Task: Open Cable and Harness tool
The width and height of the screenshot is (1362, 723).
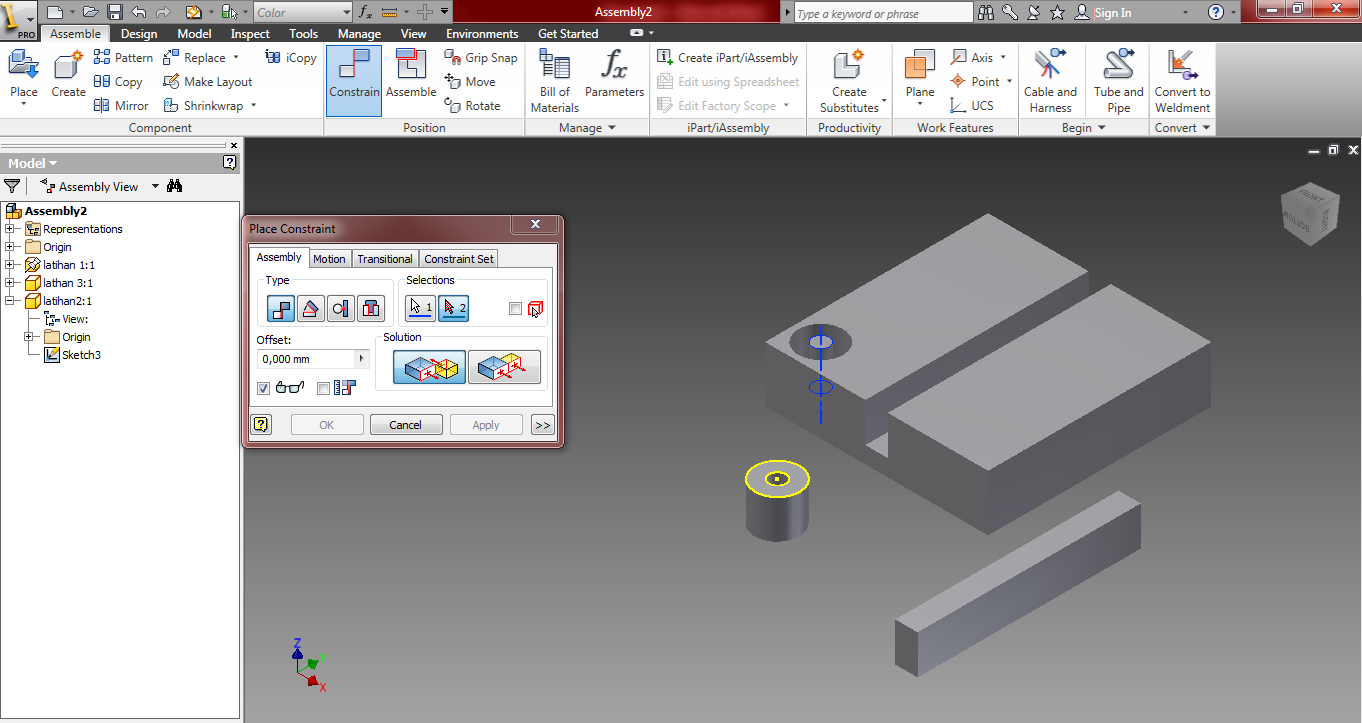Action: tap(1050, 81)
